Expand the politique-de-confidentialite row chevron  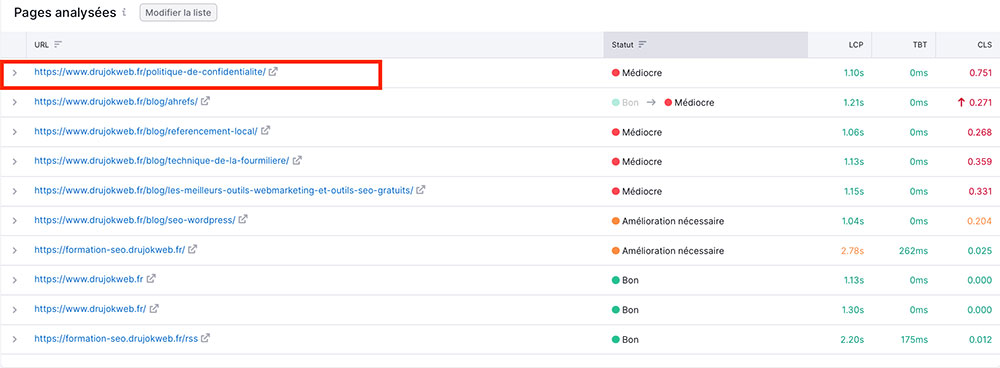(x=15, y=73)
